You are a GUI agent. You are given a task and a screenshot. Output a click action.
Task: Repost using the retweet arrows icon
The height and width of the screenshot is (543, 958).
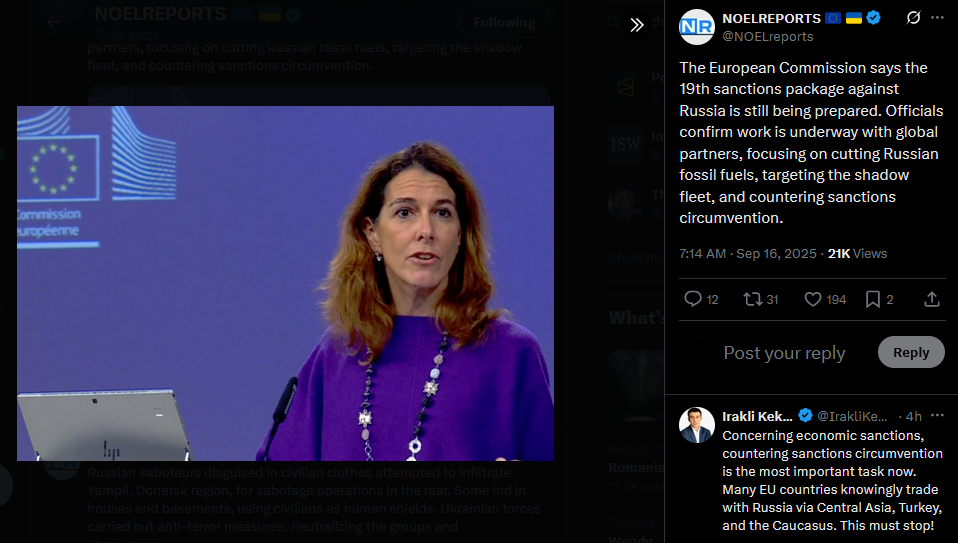coord(753,299)
